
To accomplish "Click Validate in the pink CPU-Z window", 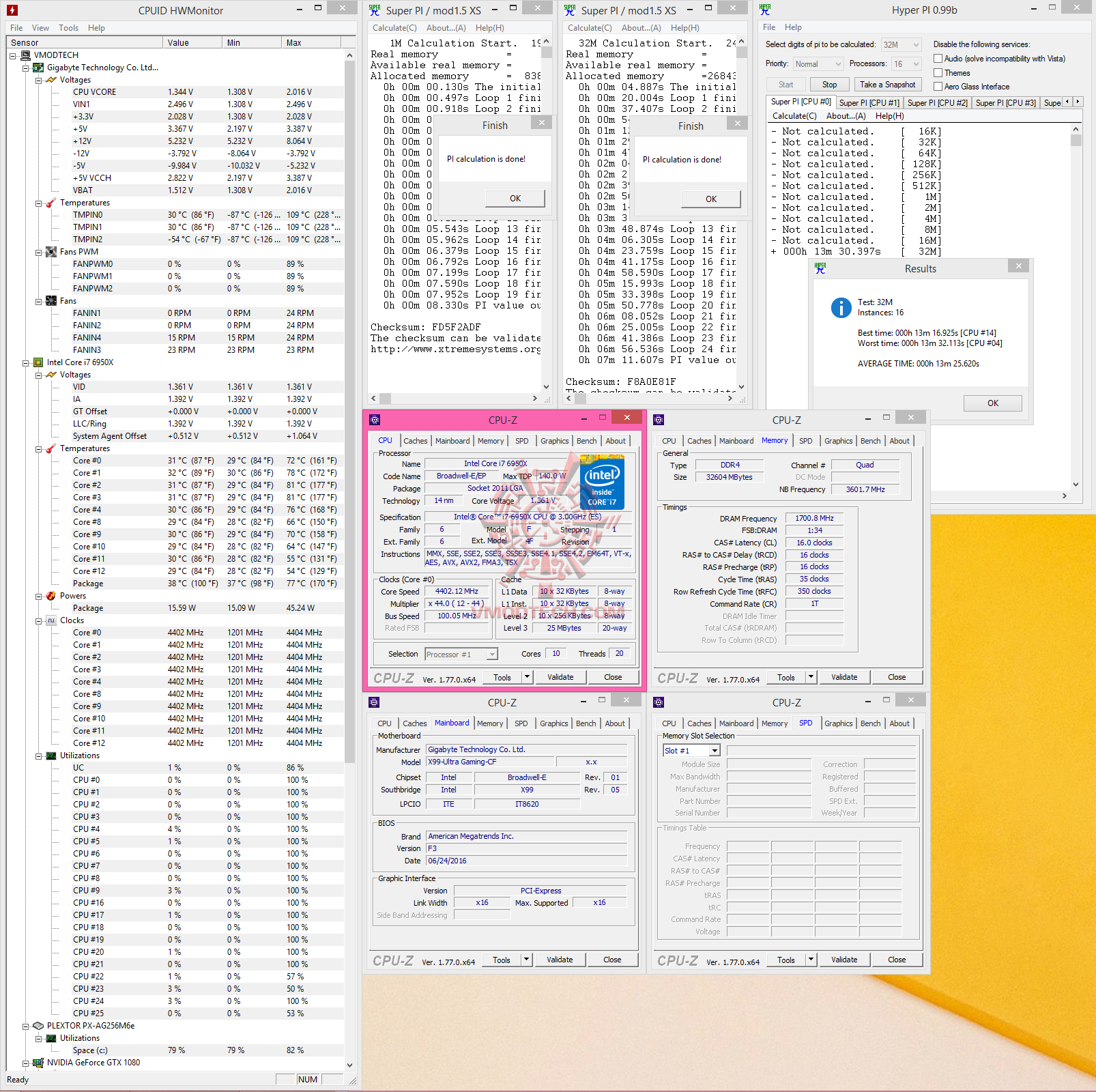I will (x=560, y=677).
